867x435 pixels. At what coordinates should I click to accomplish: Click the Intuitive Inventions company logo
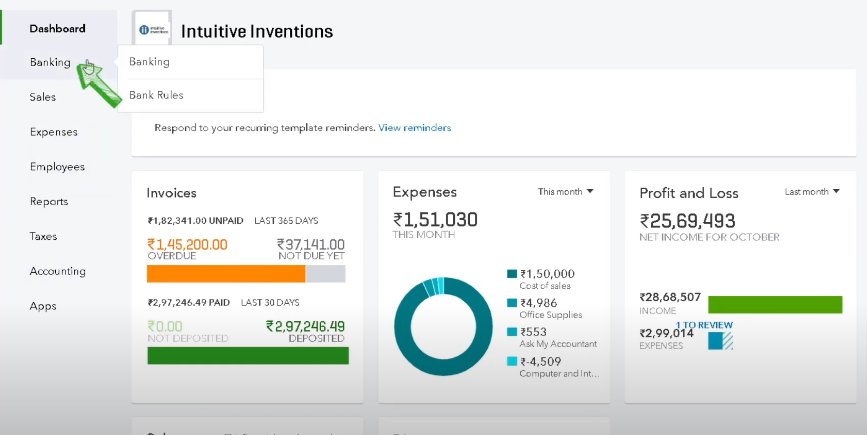click(153, 30)
